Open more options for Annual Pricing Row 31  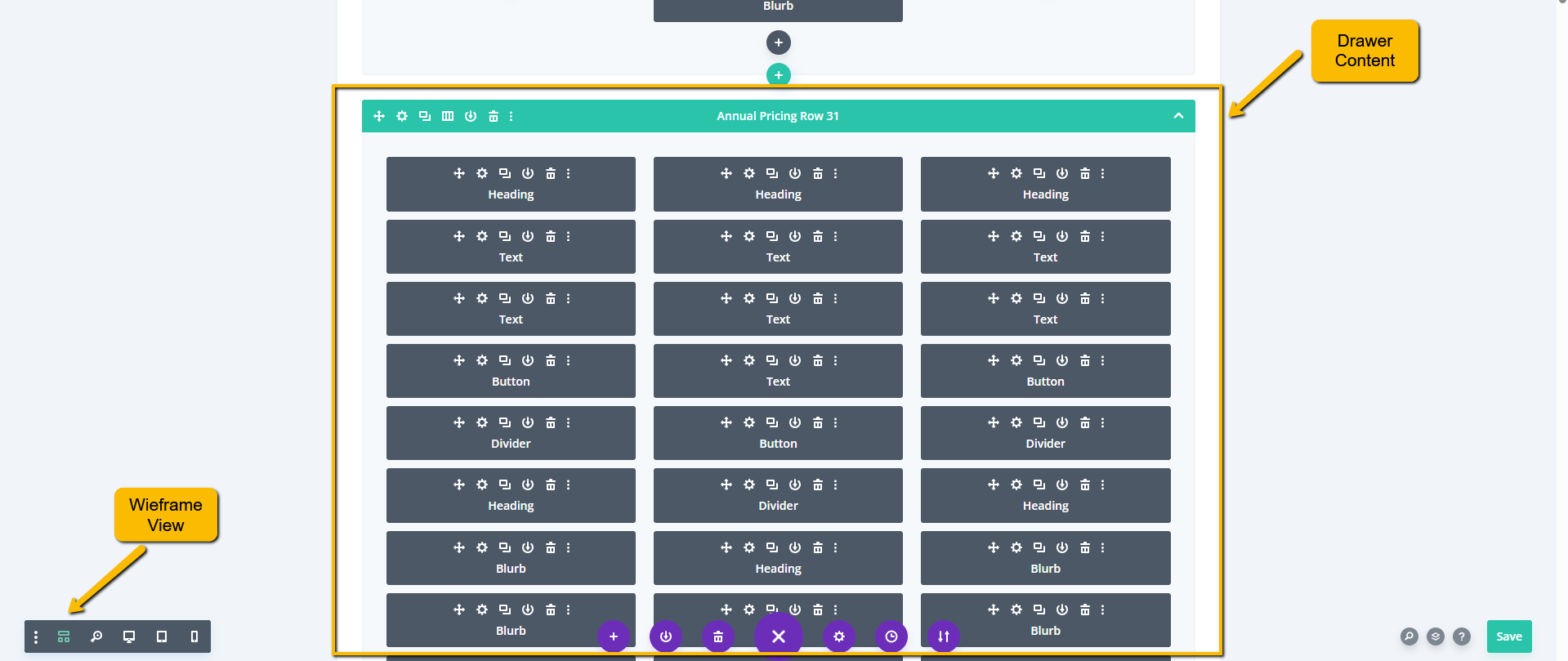click(x=511, y=116)
